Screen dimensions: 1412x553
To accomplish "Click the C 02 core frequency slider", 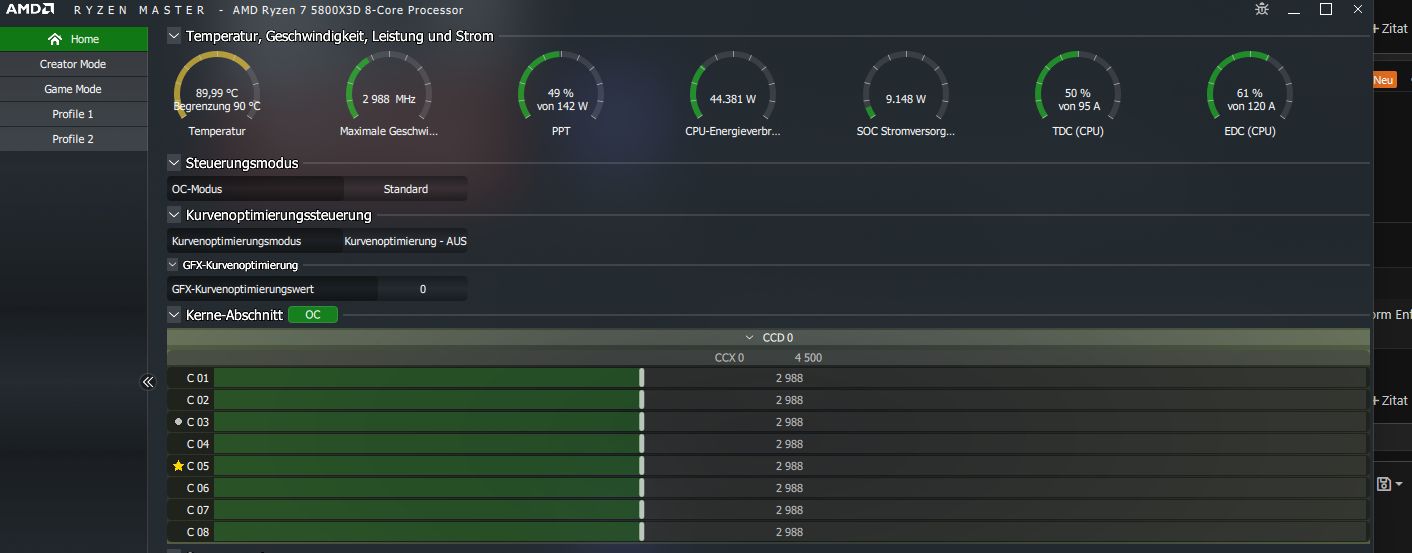I will pyautogui.click(x=790, y=400).
